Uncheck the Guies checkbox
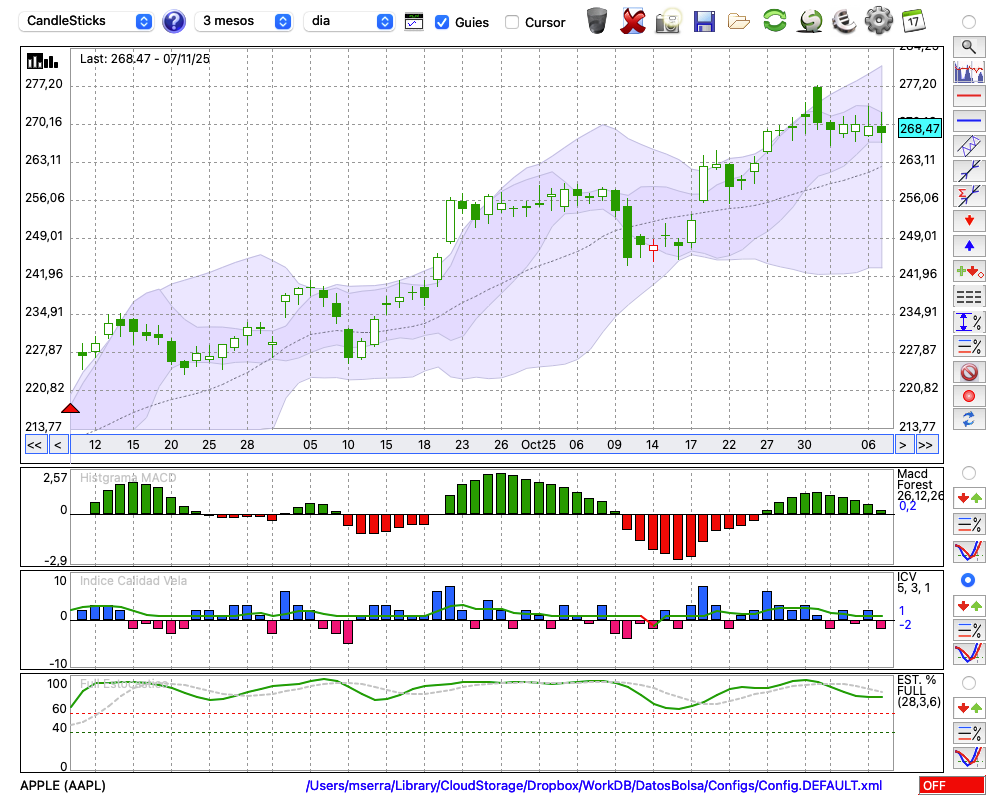Viewport: 1000px width, 800px height. pyautogui.click(x=442, y=22)
